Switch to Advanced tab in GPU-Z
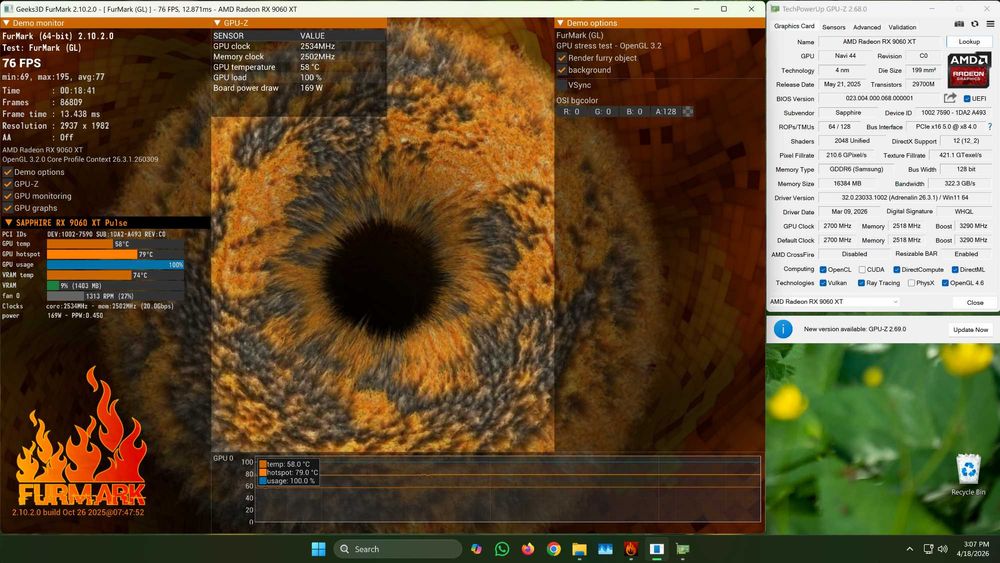Screen dimensions: 1000x563 click(867, 27)
